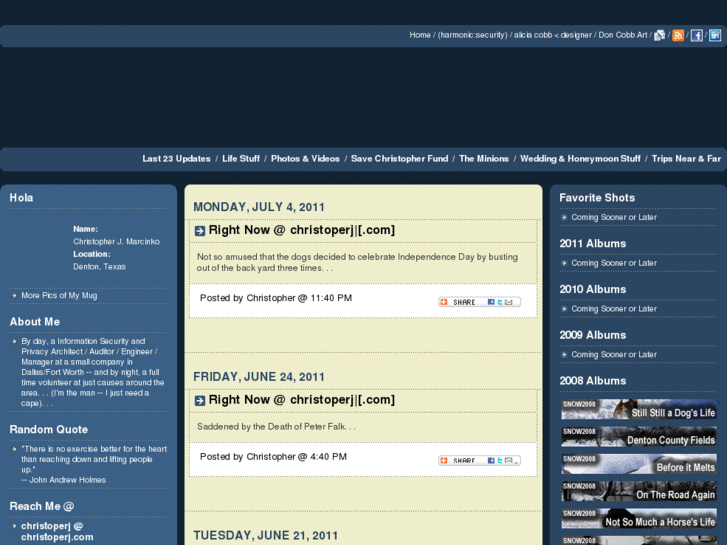Open the Facebook icon in the header
The image size is (727, 545).
tap(696, 35)
